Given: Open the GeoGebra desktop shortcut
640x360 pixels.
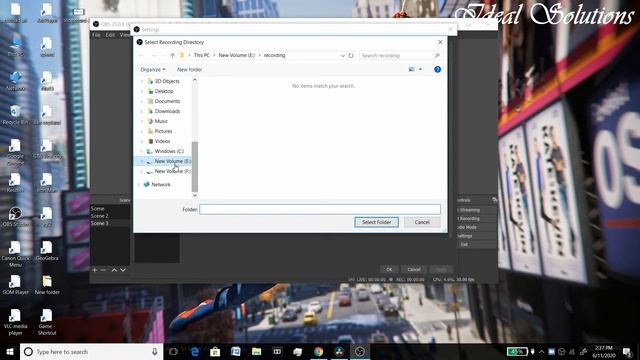Looking at the screenshot, I should click(x=47, y=250).
